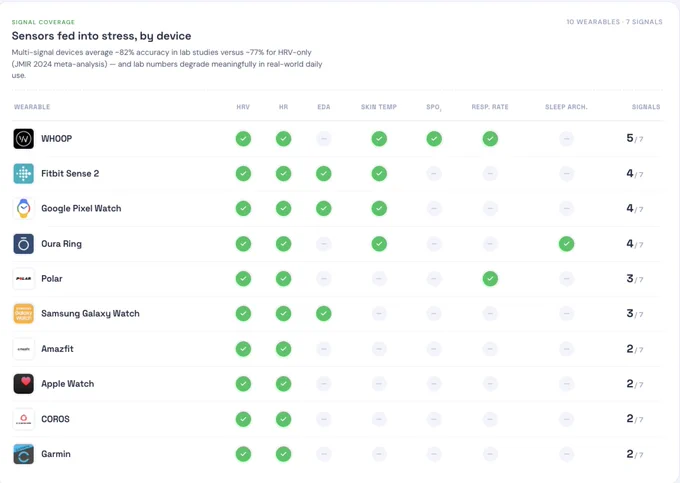
Task: Click the Oura Ring logo icon
Action: pyautogui.click(x=23, y=244)
